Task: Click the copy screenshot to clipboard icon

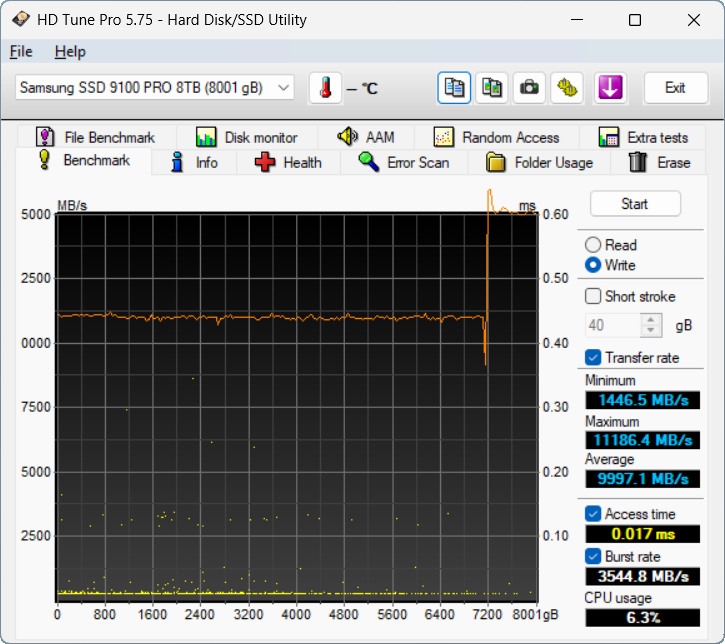Action: (492, 88)
